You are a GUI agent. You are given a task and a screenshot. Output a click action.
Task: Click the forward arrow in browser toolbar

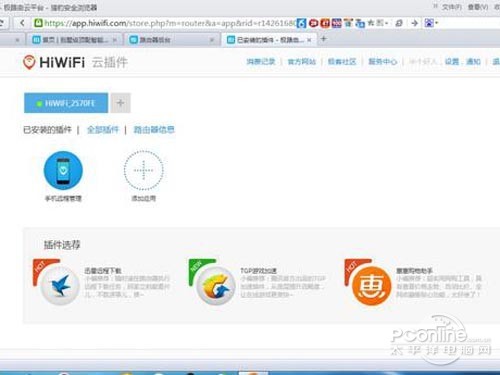[x=414, y=23]
